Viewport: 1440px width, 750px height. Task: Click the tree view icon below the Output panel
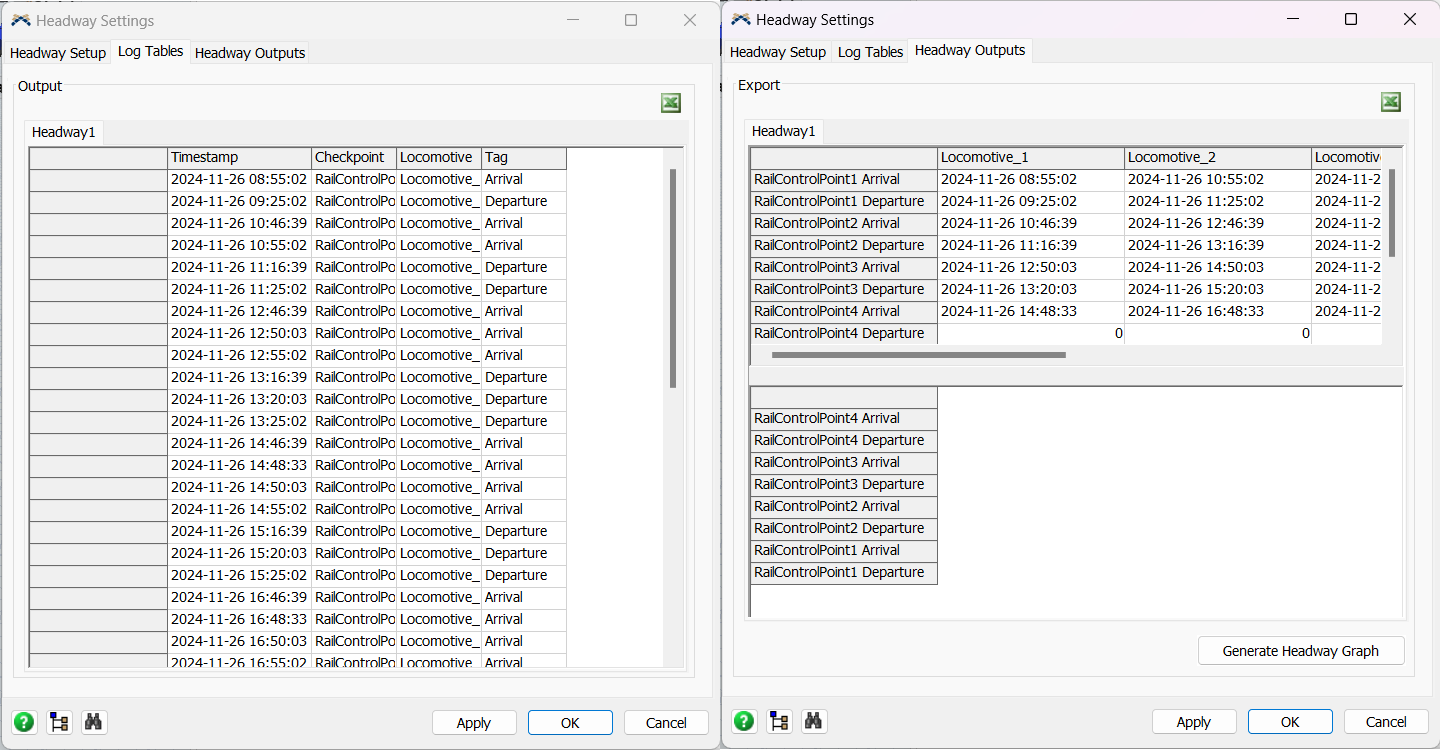point(59,722)
